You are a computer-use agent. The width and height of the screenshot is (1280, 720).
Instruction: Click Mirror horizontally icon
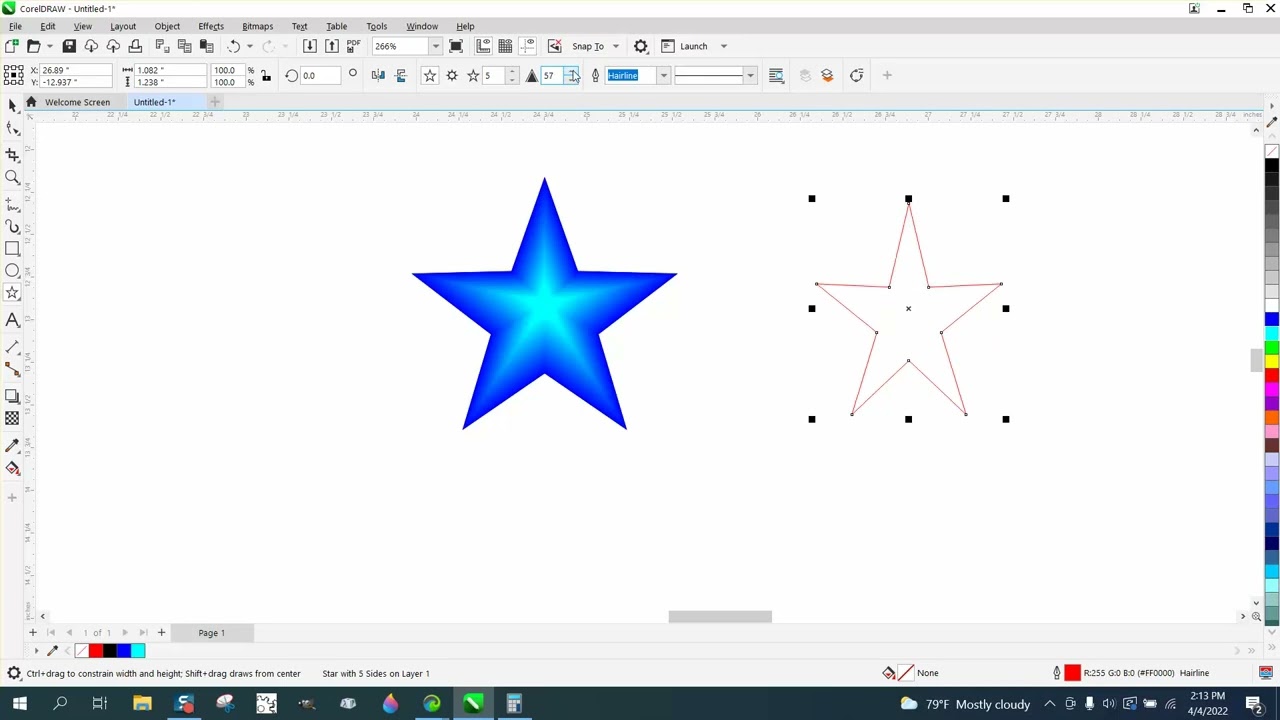pos(378,75)
